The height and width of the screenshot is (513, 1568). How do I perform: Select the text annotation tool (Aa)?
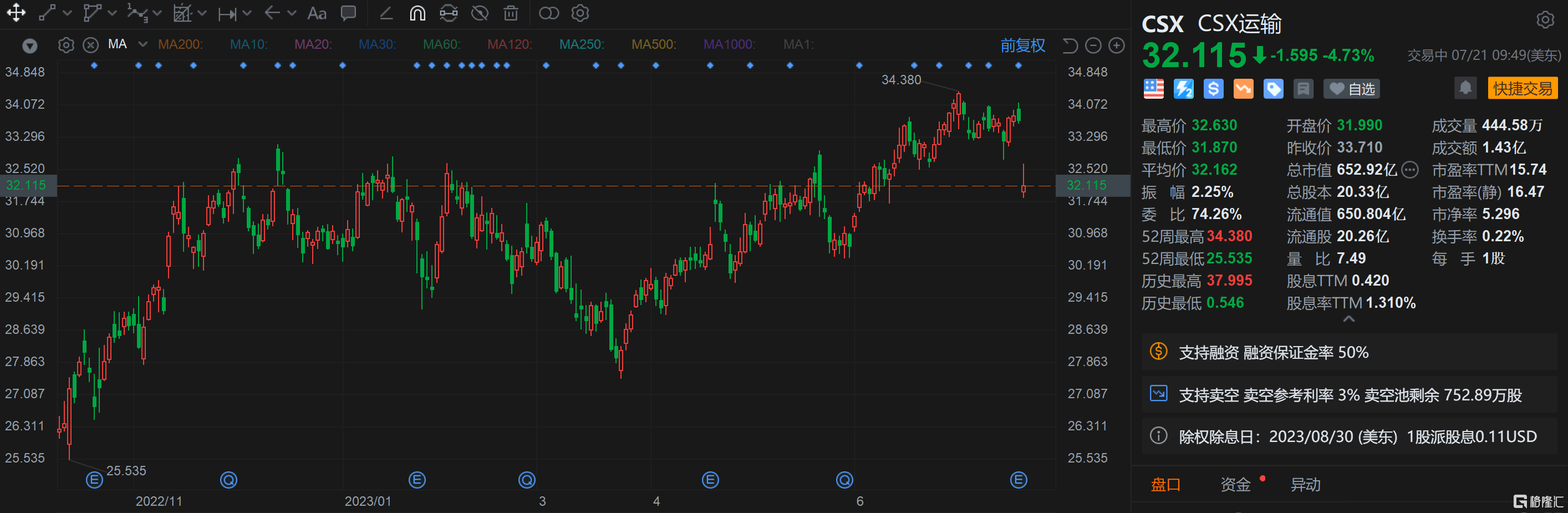coord(317,13)
